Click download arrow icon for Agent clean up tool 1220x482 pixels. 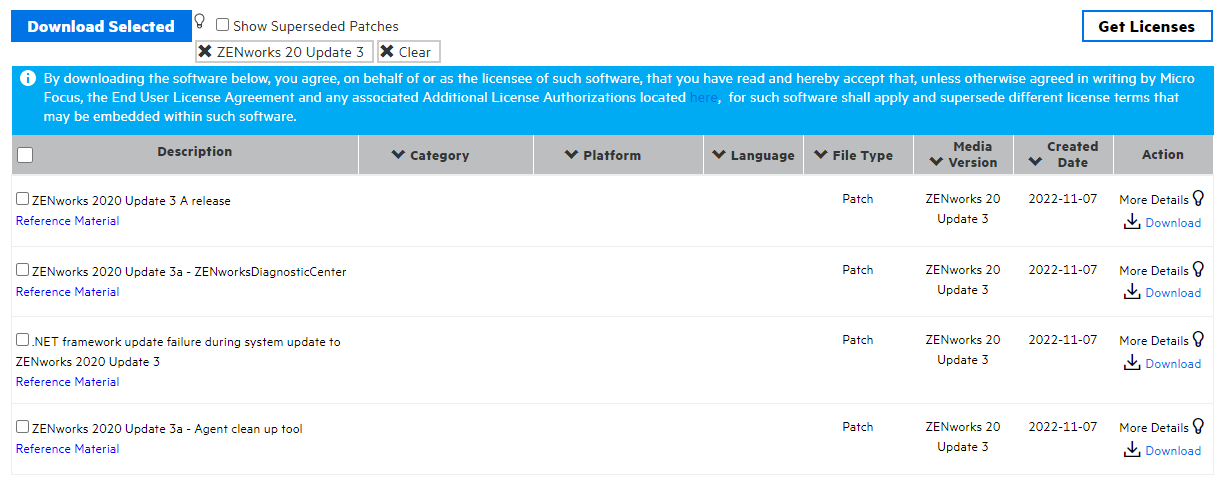click(1132, 449)
